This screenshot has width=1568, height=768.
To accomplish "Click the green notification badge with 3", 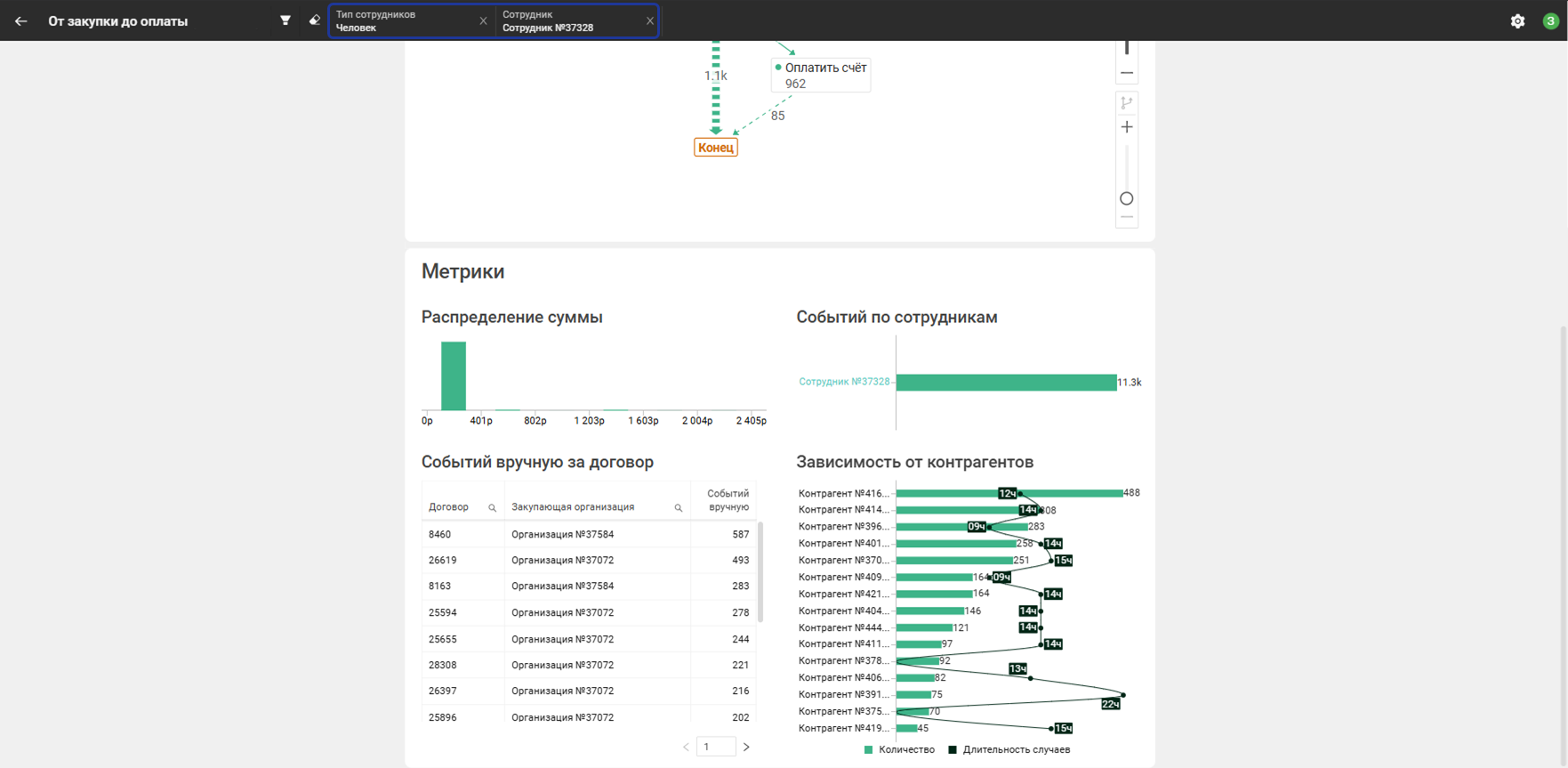I will coord(1550,20).
